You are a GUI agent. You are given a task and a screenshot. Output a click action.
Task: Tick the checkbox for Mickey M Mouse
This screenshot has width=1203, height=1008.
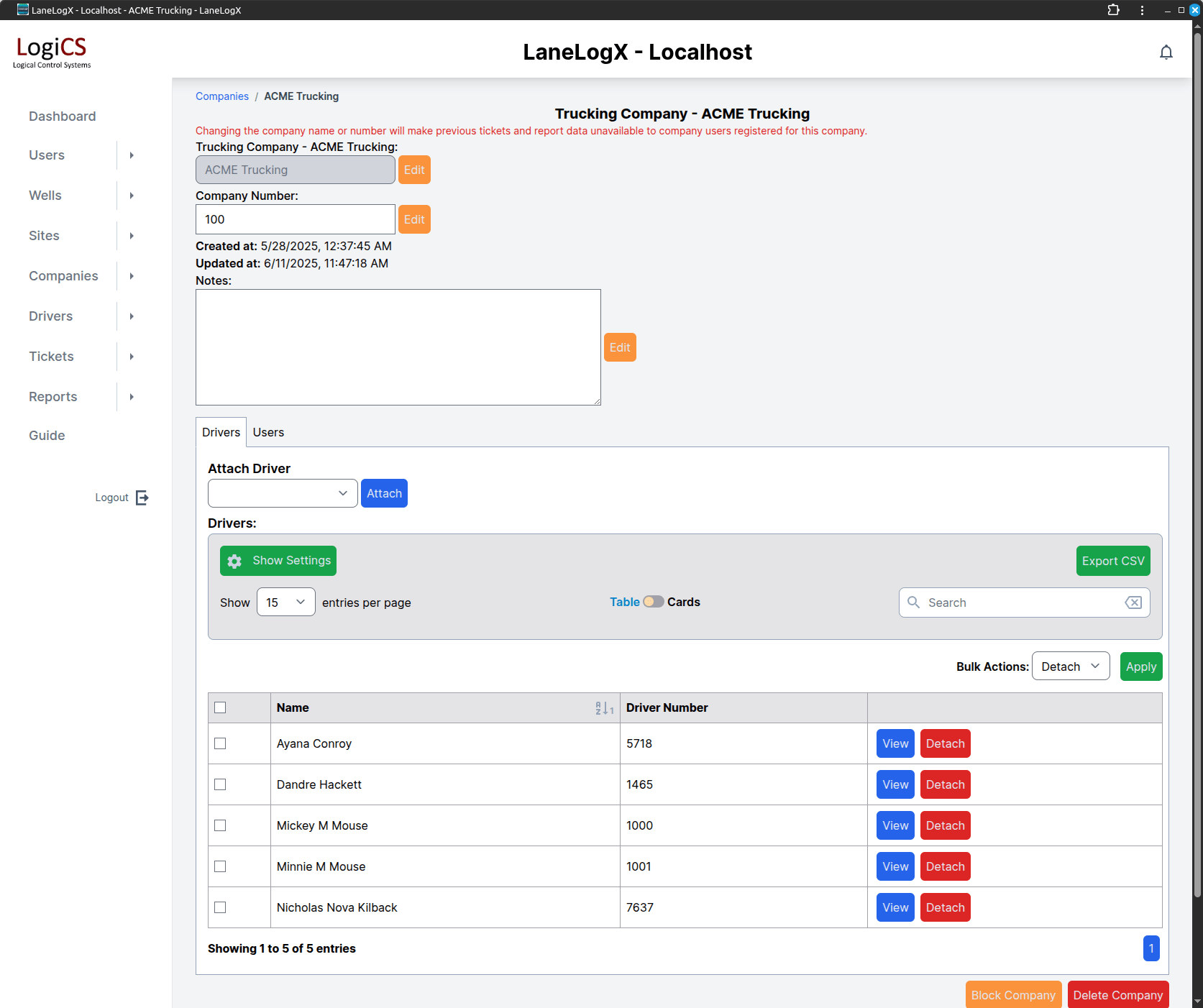point(220,825)
